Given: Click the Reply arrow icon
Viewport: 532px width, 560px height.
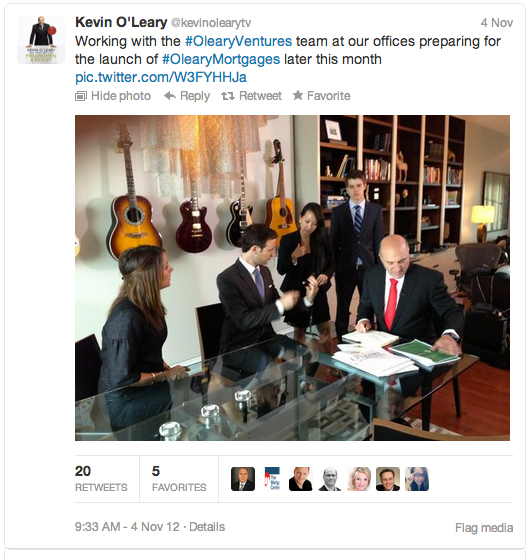Looking at the screenshot, I should point(170,96).
